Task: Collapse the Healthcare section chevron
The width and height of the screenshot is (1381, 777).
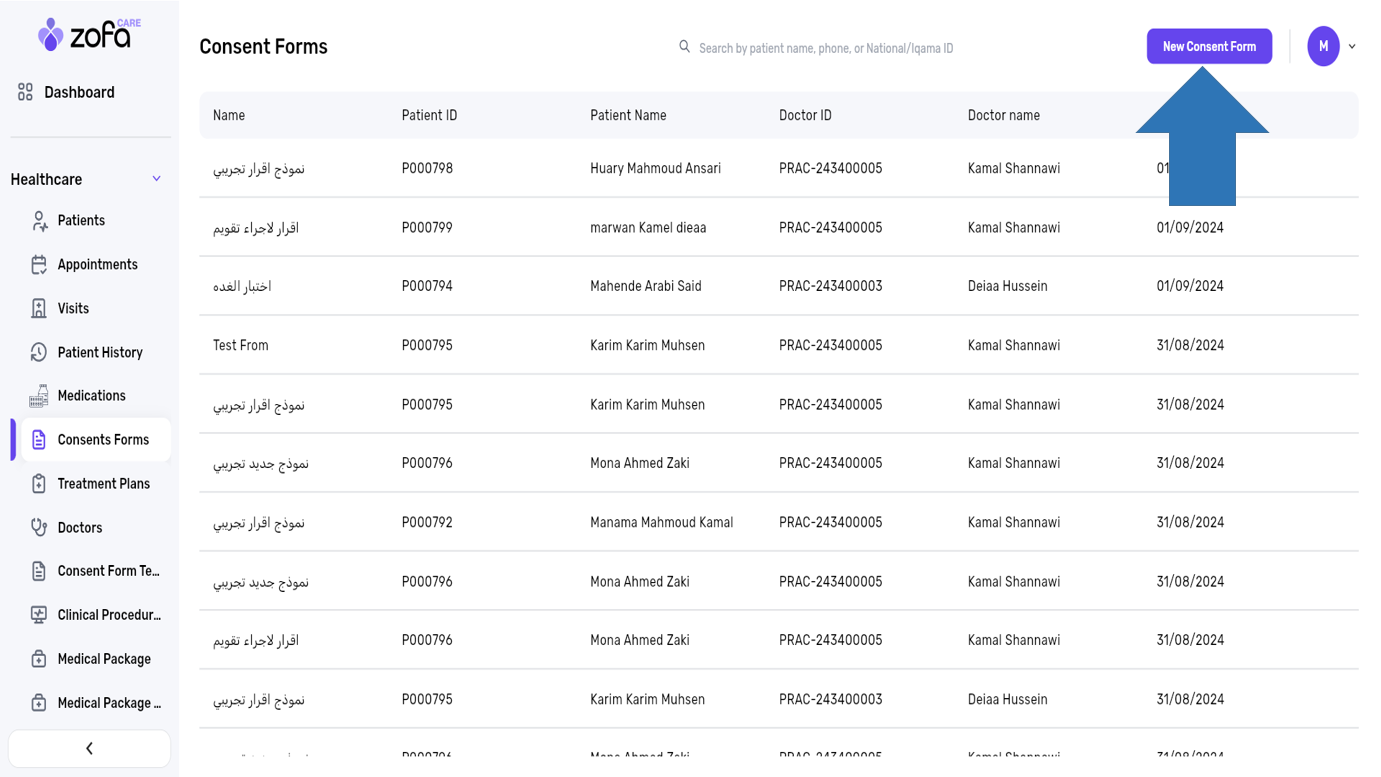Action: [x=156, y=179]
